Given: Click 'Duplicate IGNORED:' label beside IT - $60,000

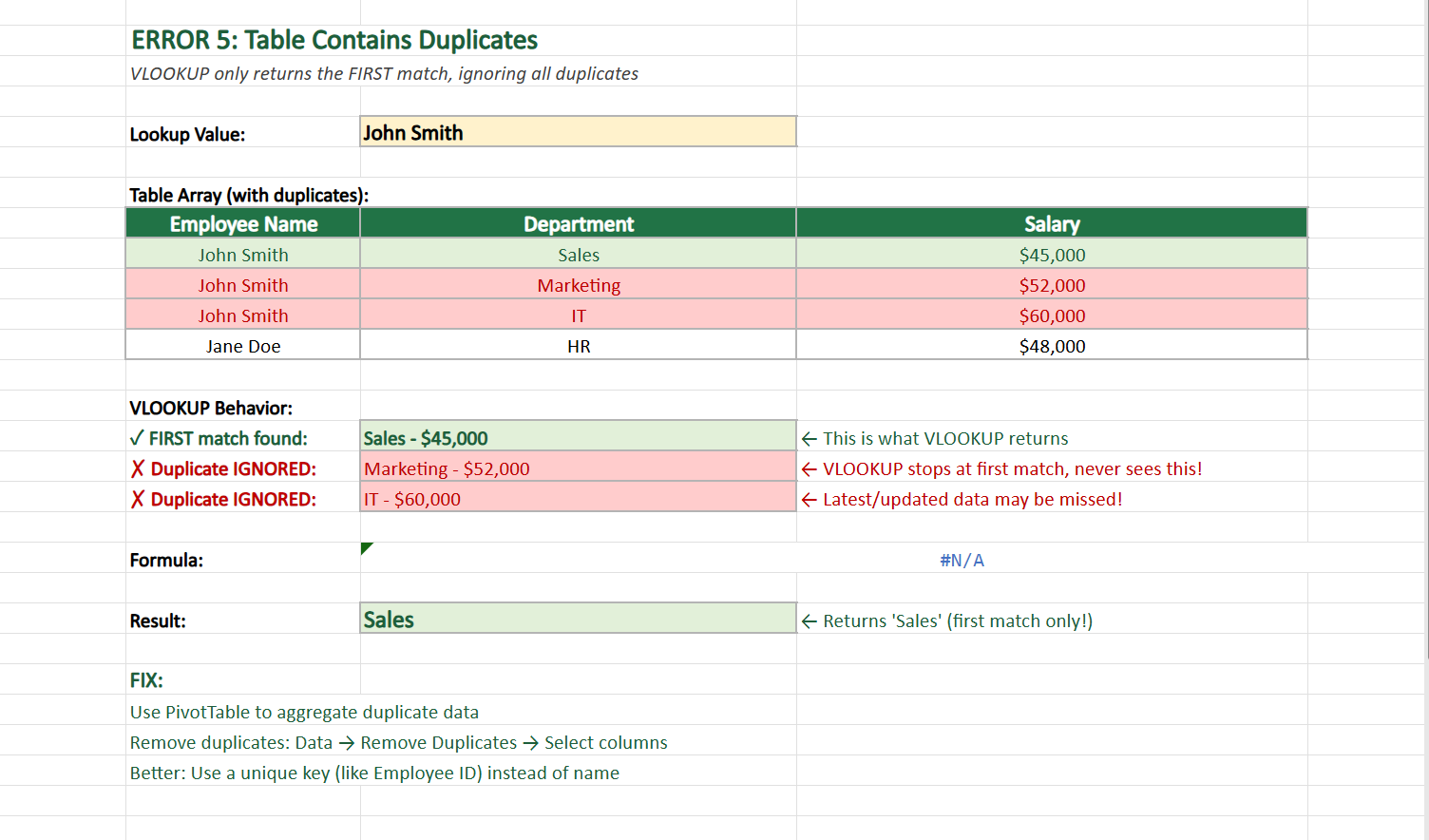Looking at the screenshot, I should tap(223, 499).
